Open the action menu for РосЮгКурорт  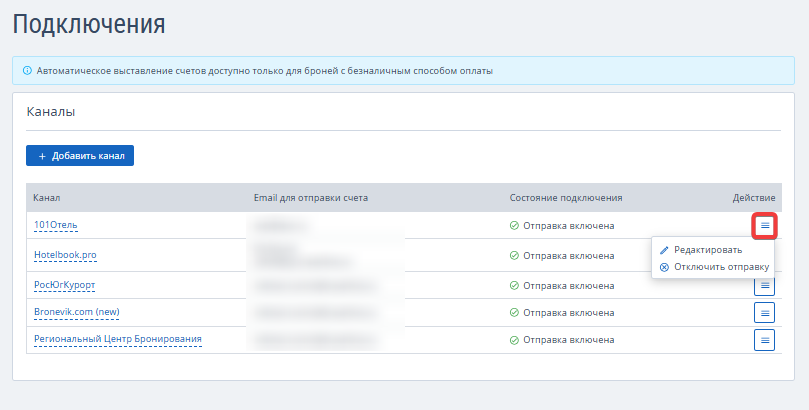pos(765,285)
